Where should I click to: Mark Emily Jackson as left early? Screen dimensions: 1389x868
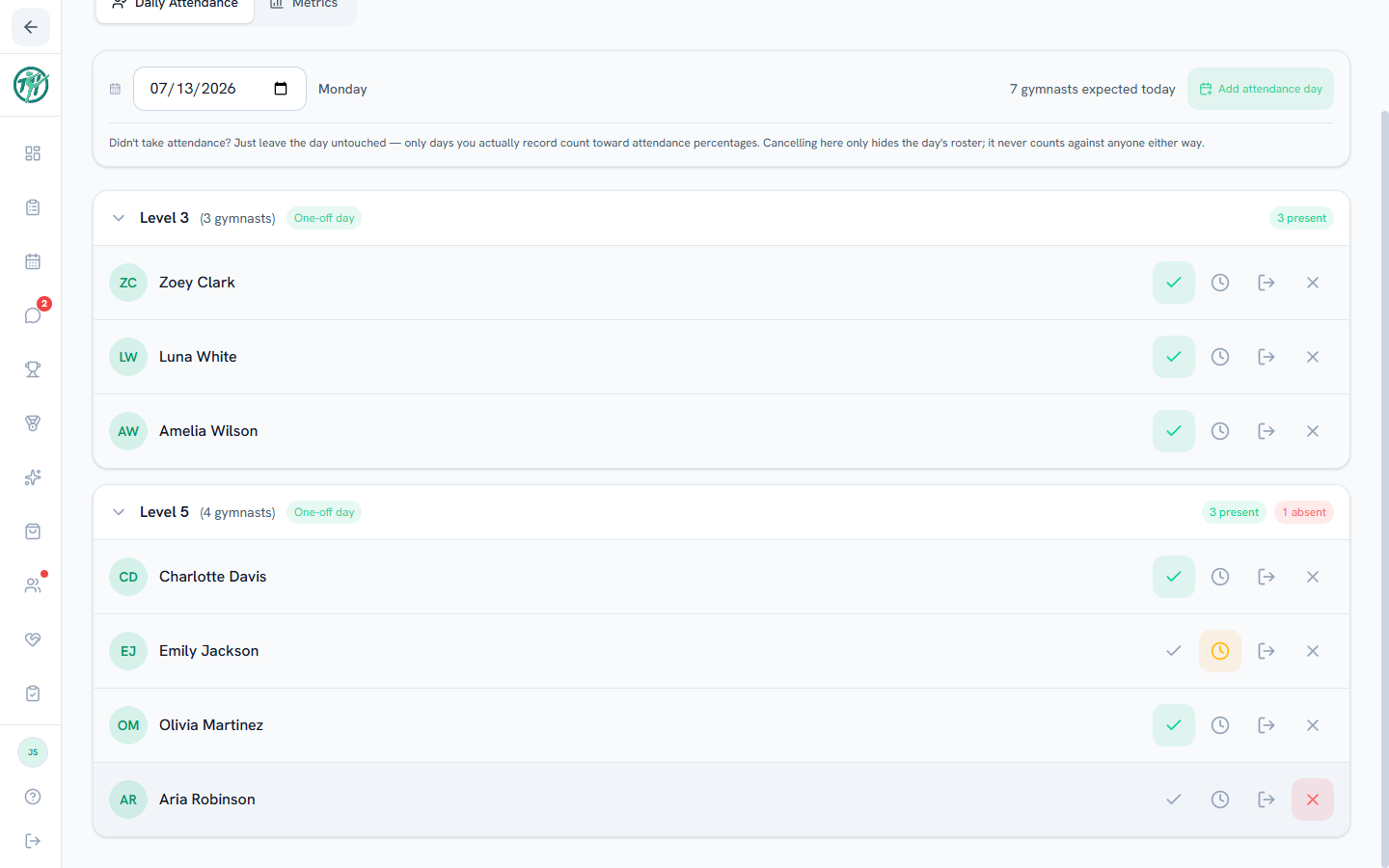[1266, 651]
